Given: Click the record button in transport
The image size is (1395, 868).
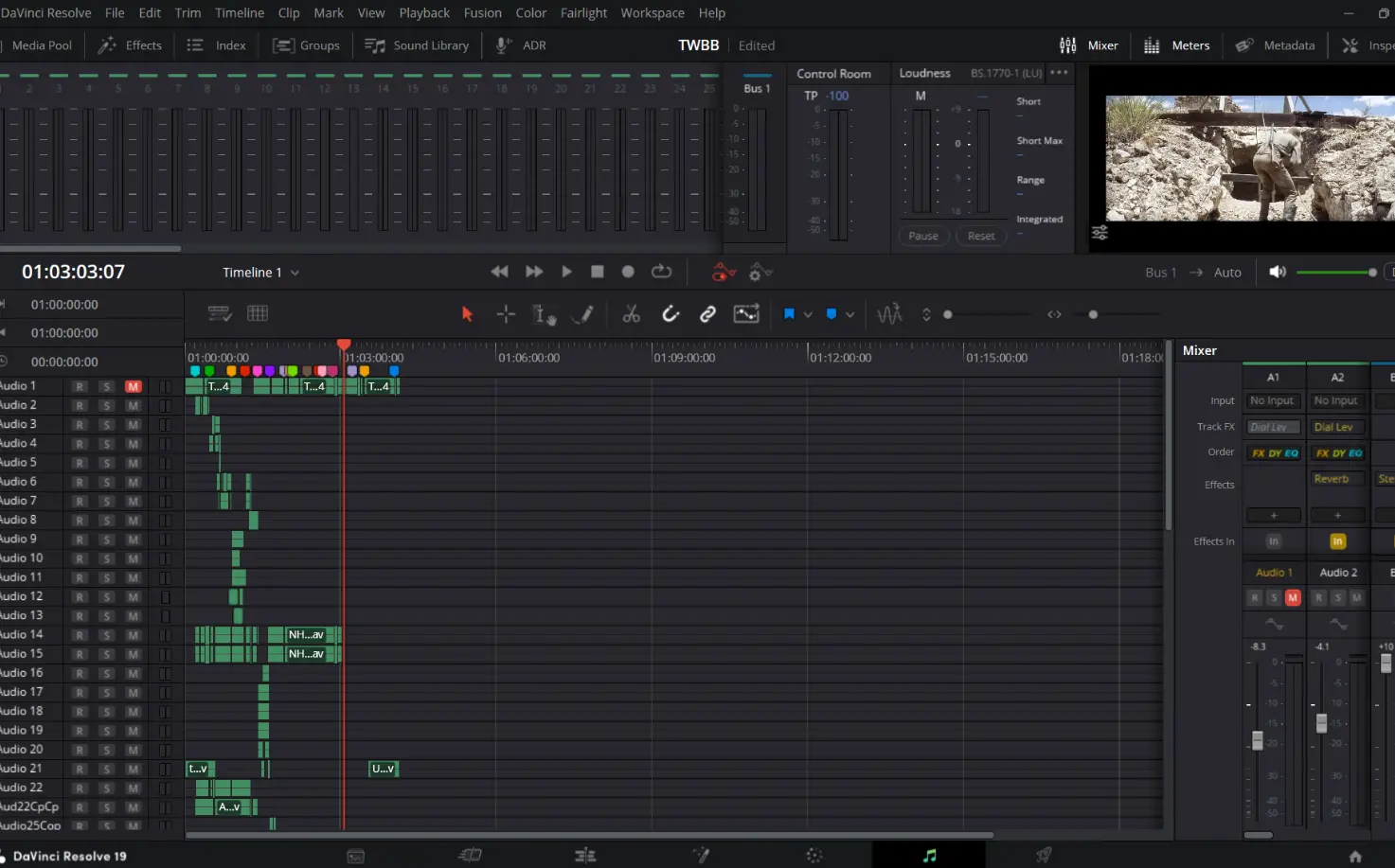Looking at the screenshot, I should coord(628,272).
